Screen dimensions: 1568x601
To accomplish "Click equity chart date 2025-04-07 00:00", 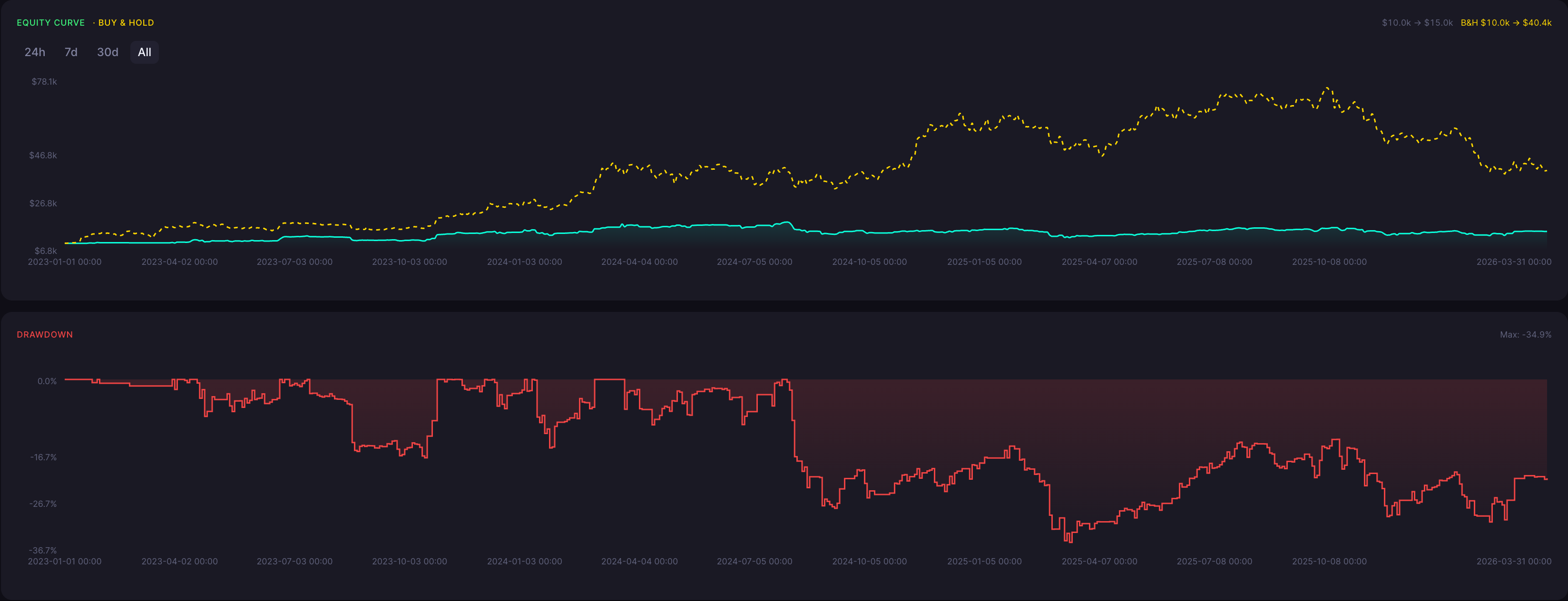I will click(1100, 262).
